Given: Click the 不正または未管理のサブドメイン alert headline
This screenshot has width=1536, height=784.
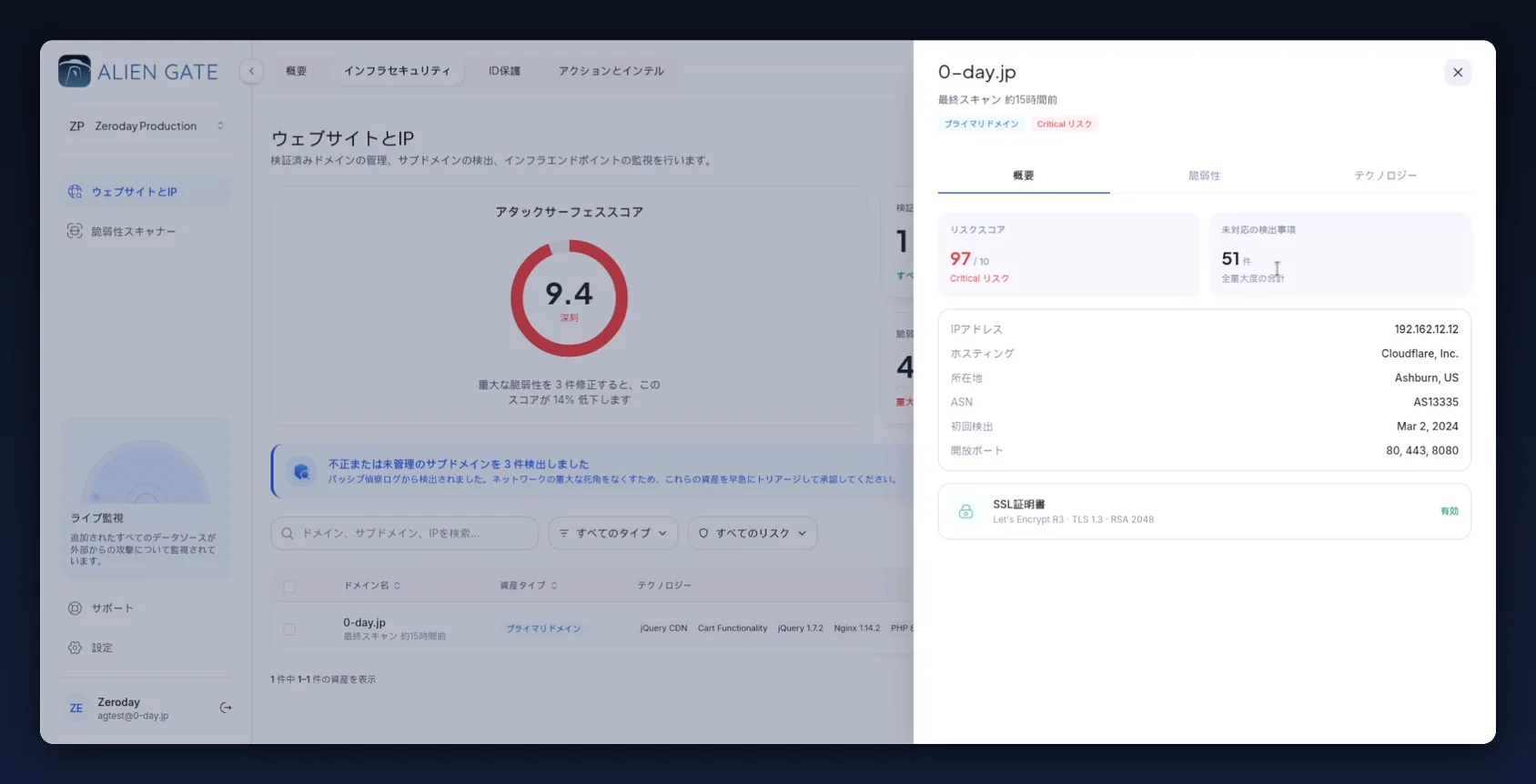Looking at the screenshot, I should [x=459, y=464].
